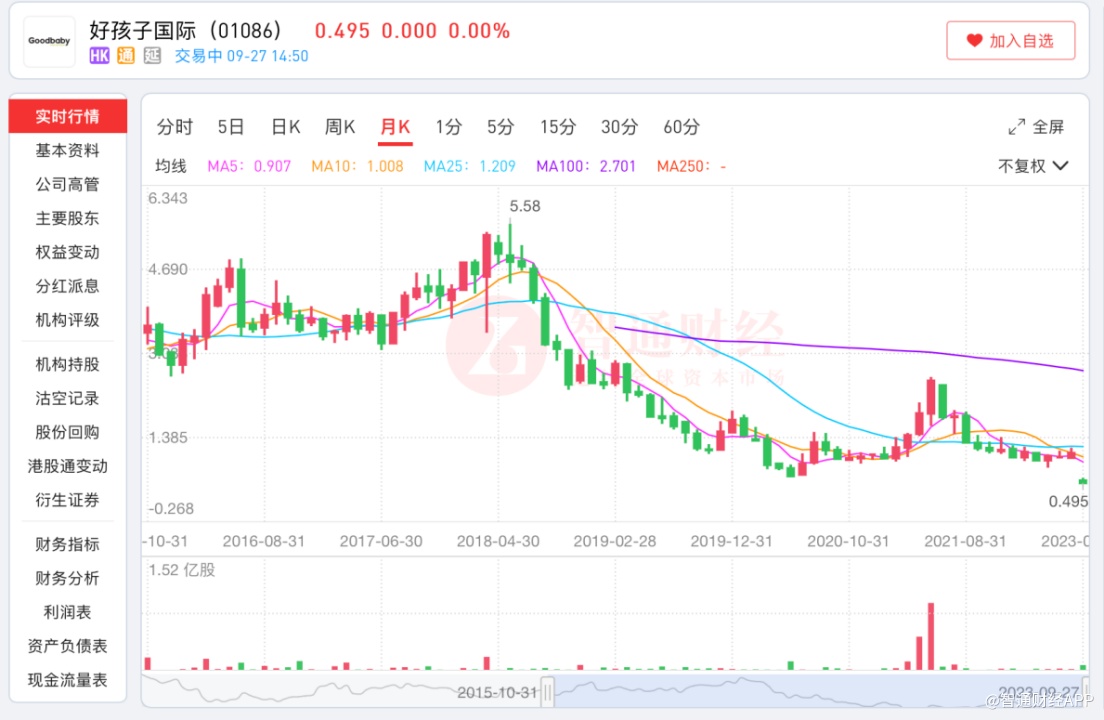Click the 0.00% change in header
Screen dimensions: 1104x720
(x=479, y=31)
